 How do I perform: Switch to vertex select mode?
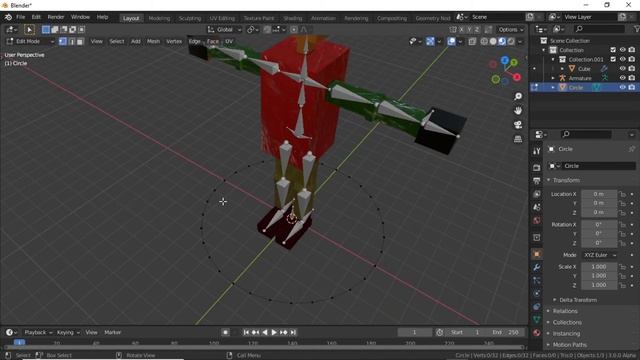pos(62,41)
